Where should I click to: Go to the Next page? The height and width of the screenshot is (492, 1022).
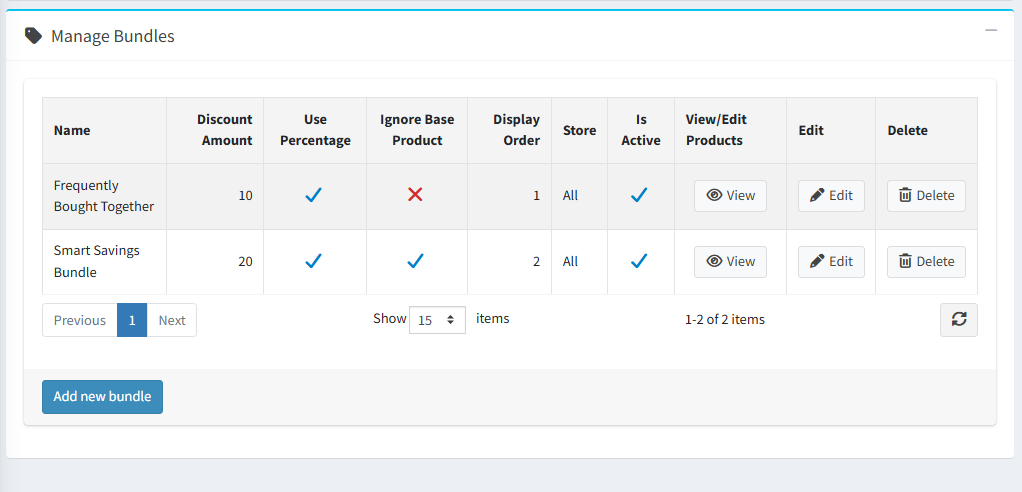pos(172,320)
